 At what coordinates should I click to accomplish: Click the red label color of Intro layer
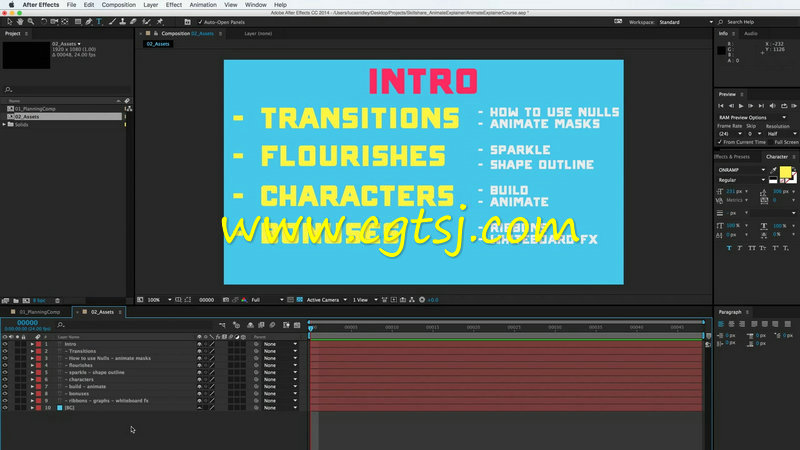click(38, 344)
